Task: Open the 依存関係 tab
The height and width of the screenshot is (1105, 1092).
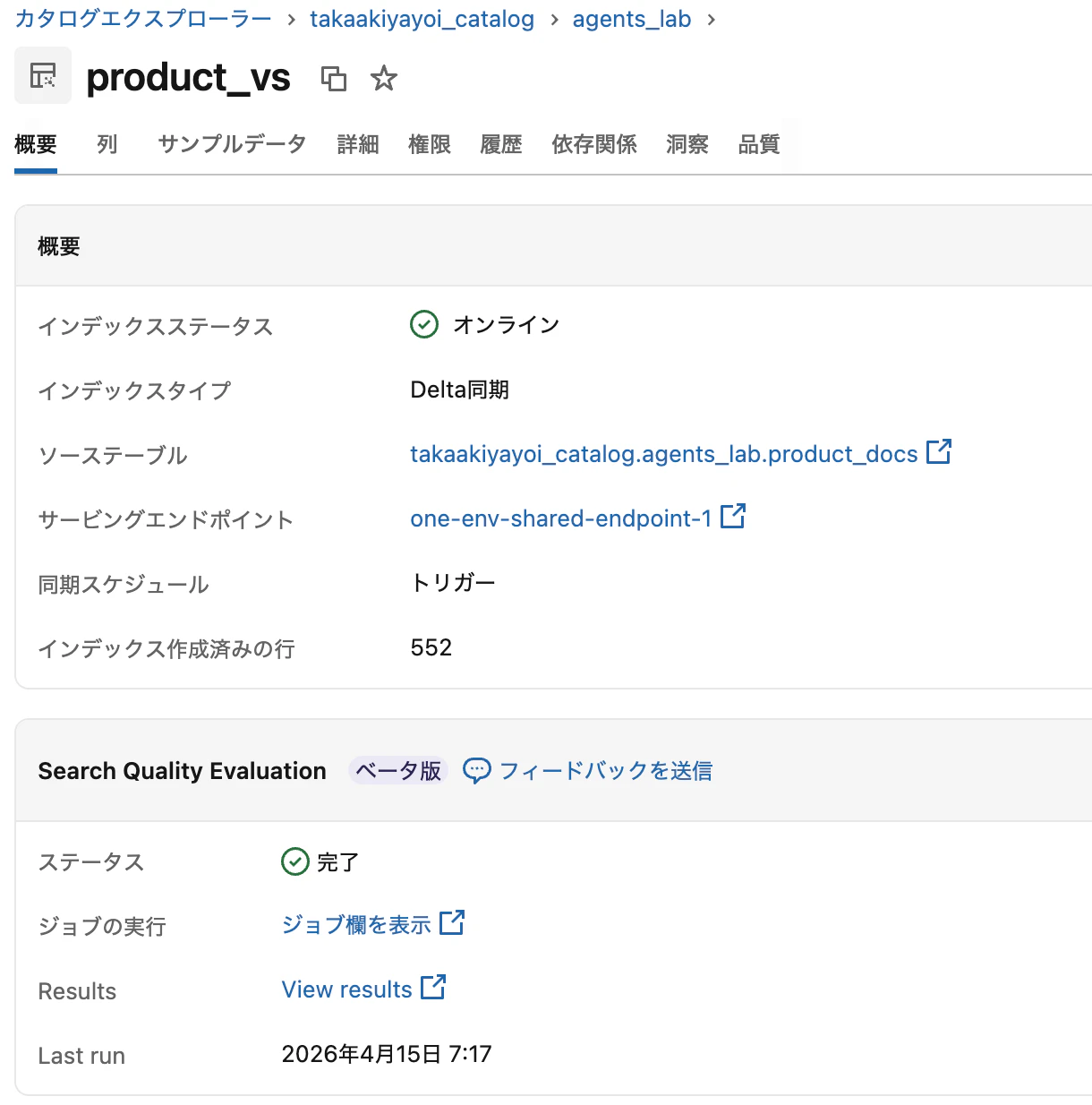Action: 593,144
